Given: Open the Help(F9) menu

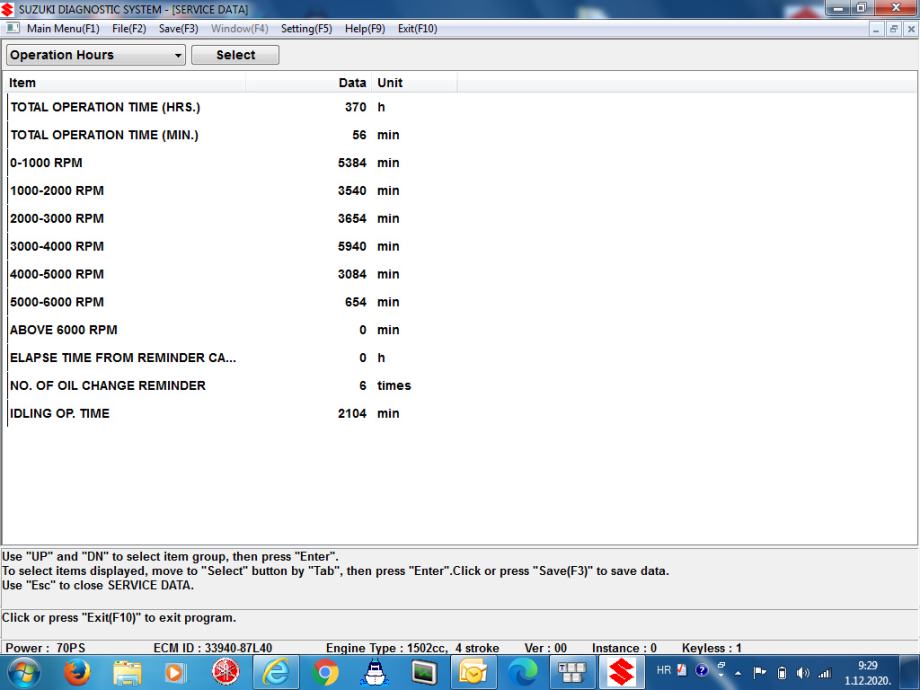Looking at the screenshot, I should tap(365, 29).
